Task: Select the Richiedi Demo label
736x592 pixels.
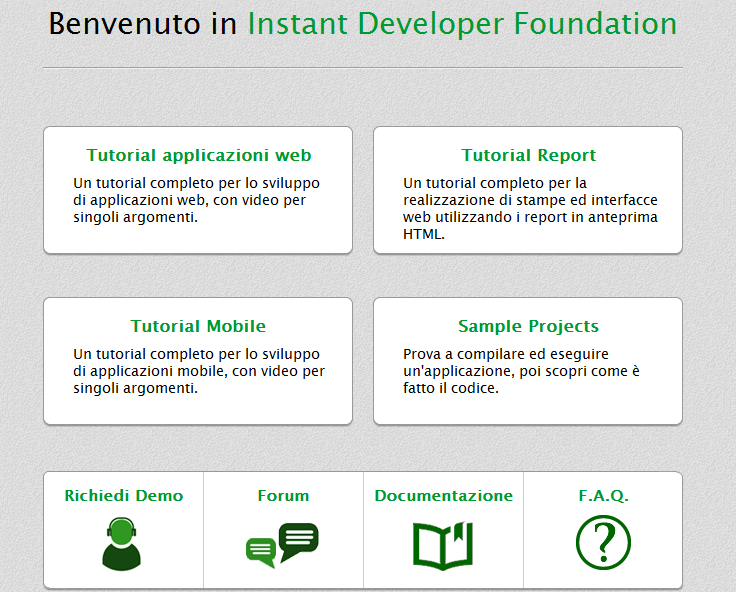Action: pyautogui.click(x=123, y=495)
